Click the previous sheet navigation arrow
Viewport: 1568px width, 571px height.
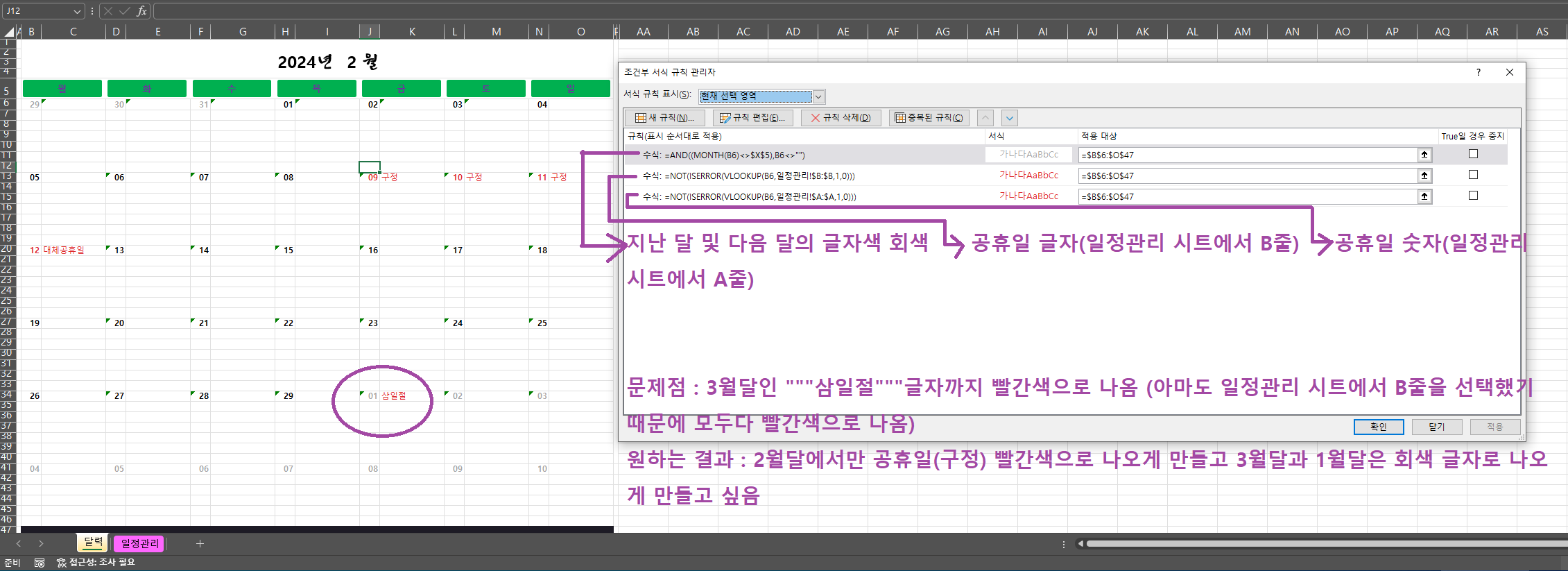(19, 543)
